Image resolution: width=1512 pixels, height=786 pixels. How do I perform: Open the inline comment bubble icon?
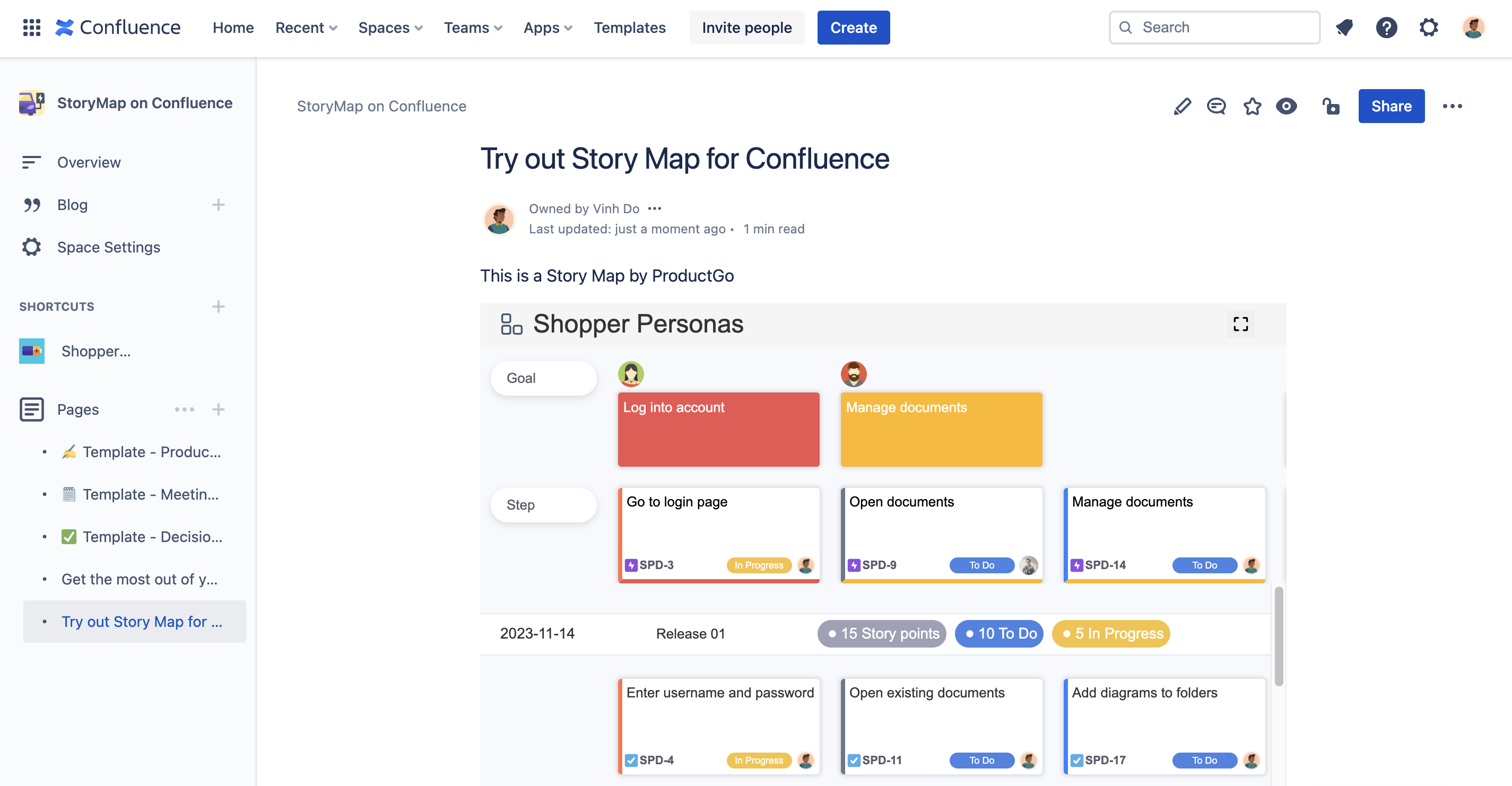[x=1216, y=106]
